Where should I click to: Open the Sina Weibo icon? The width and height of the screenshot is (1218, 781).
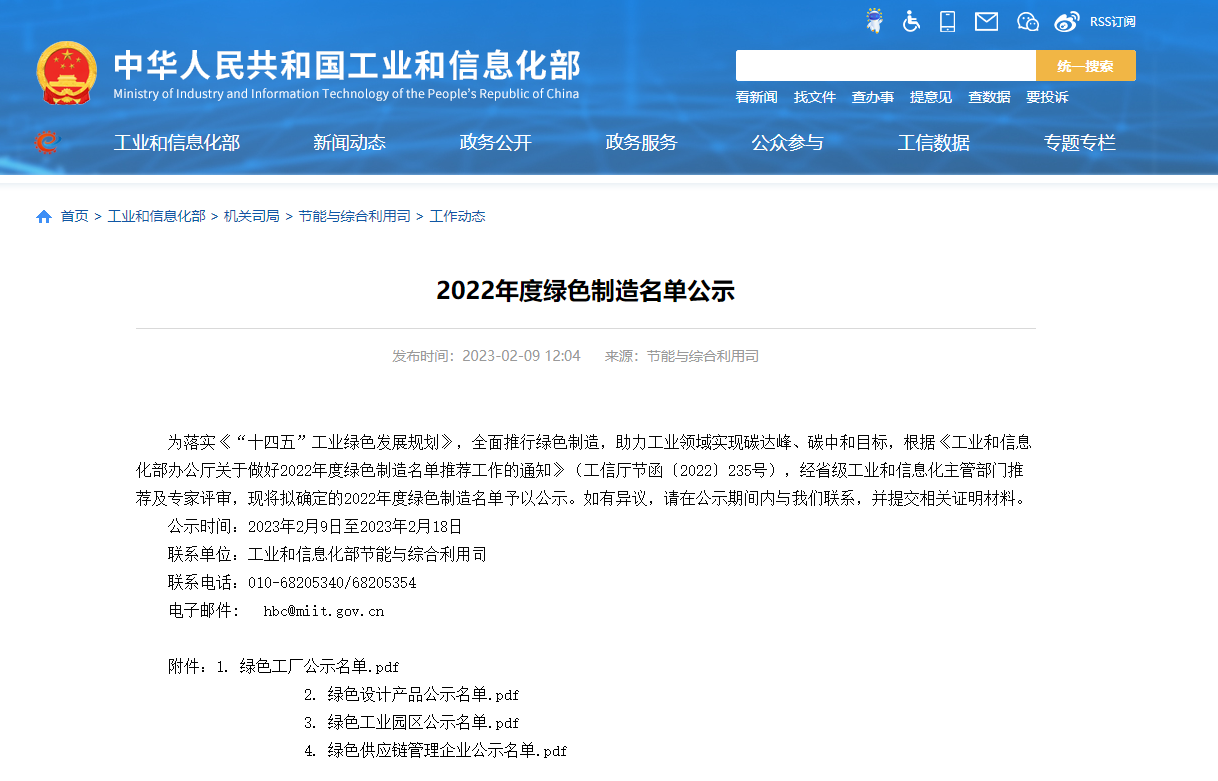tap(1066, 20)
